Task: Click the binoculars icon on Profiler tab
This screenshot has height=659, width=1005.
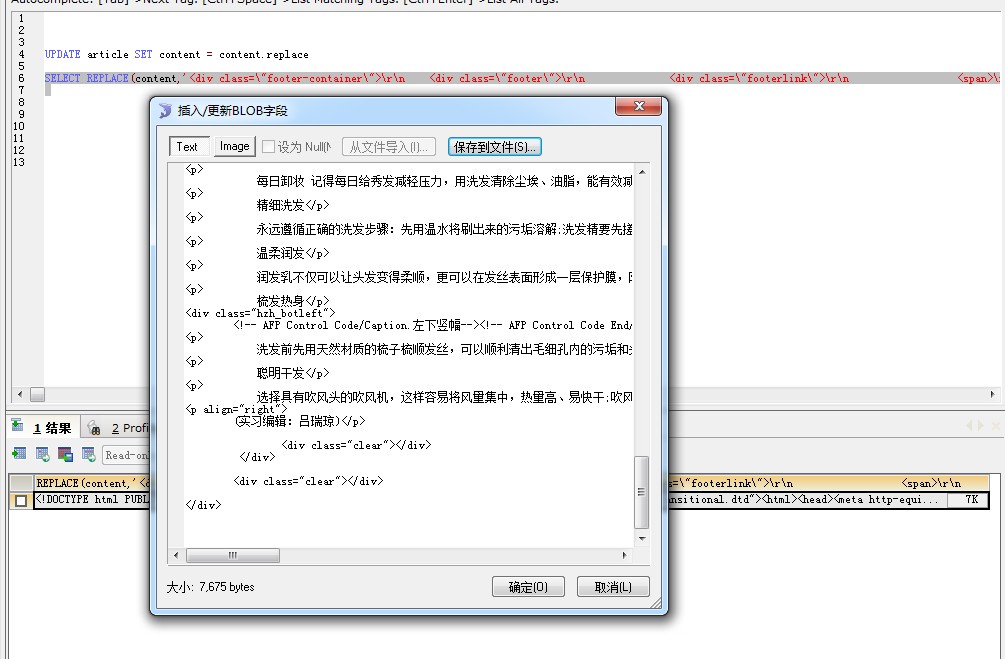Action: tap(94, 428)
